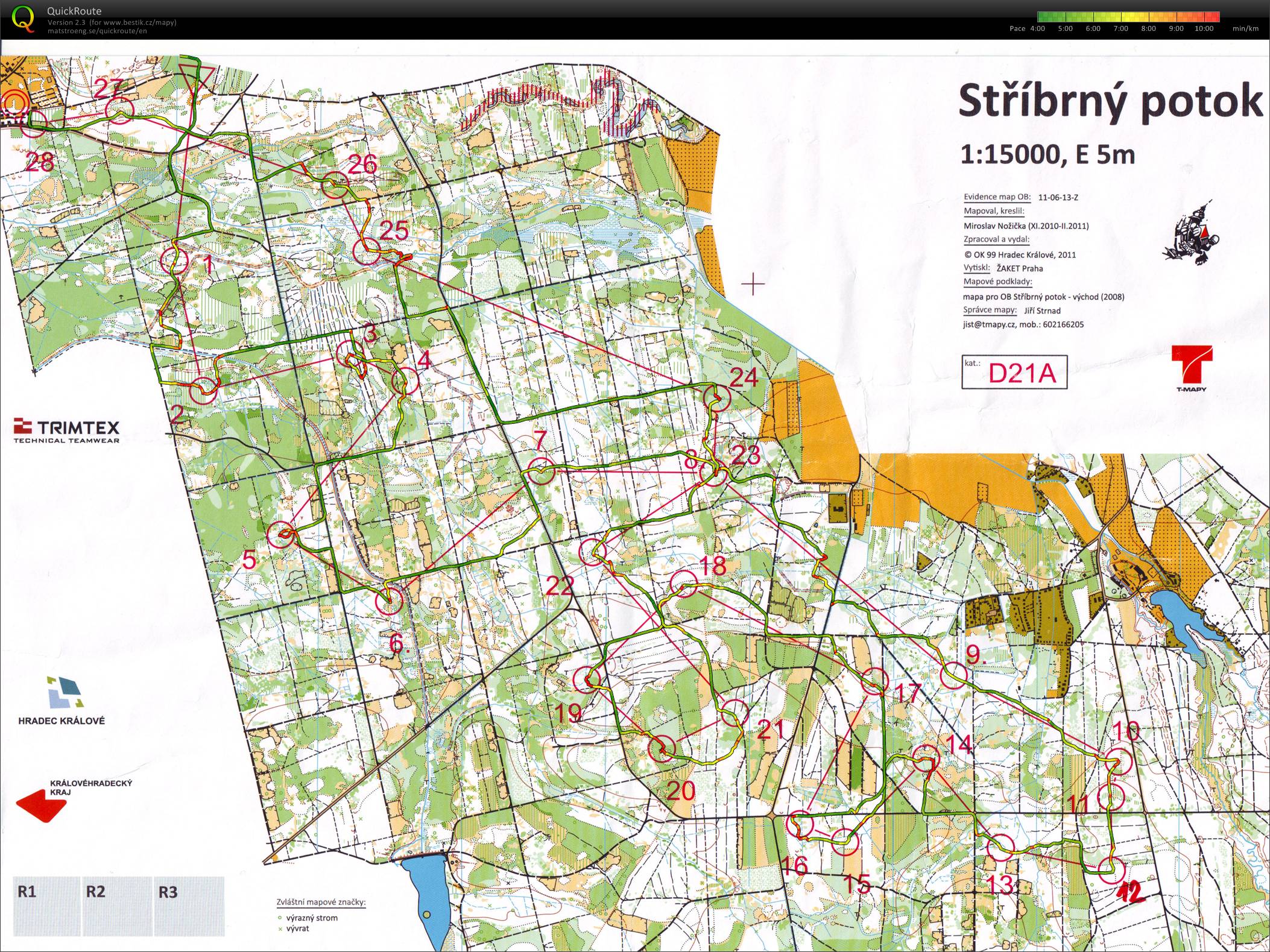Click the black registration cross mark

tap(753, 283)
